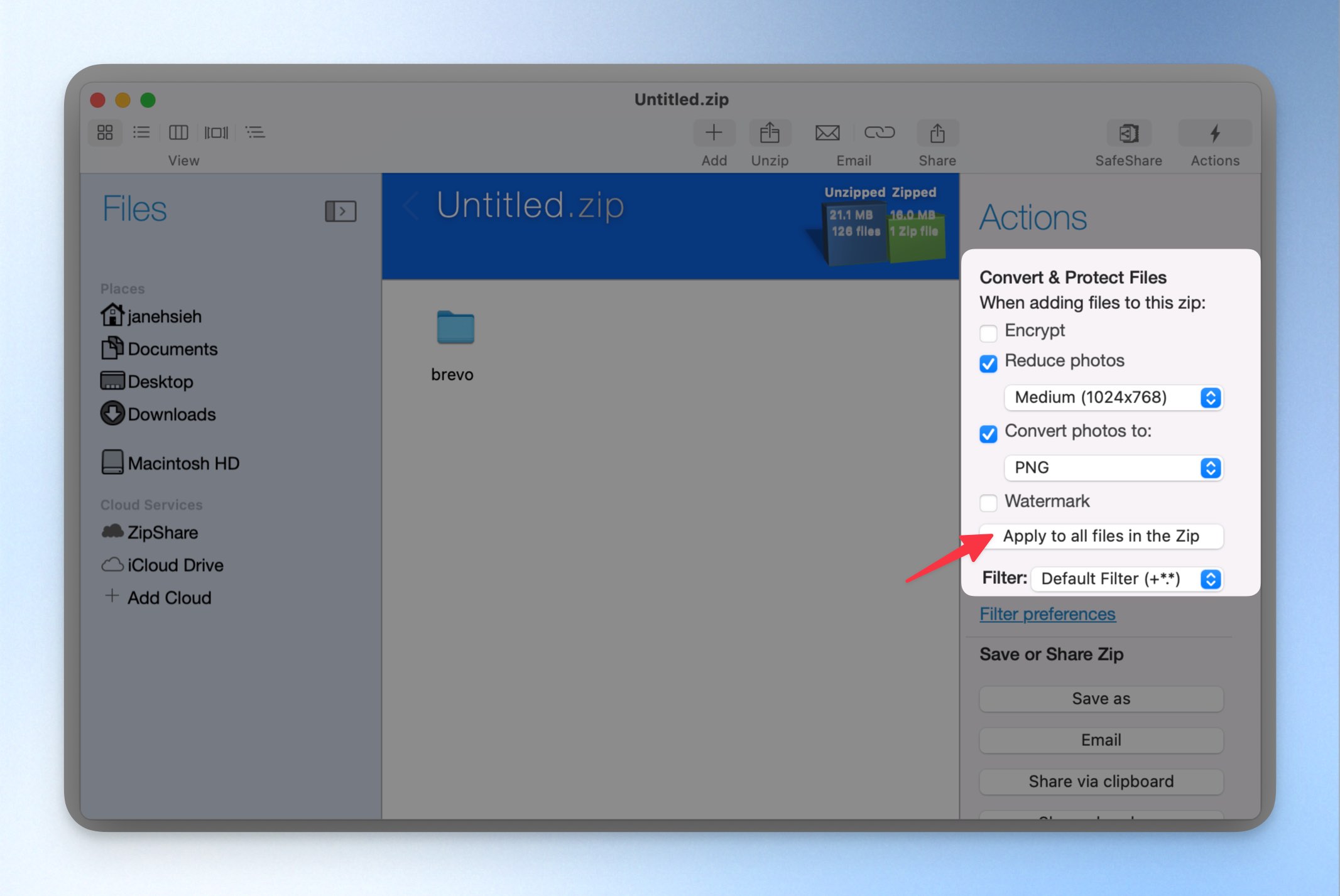1340x896 pixels.
Task: Enable the Watermark checkbox
Action: coord(988,502)
